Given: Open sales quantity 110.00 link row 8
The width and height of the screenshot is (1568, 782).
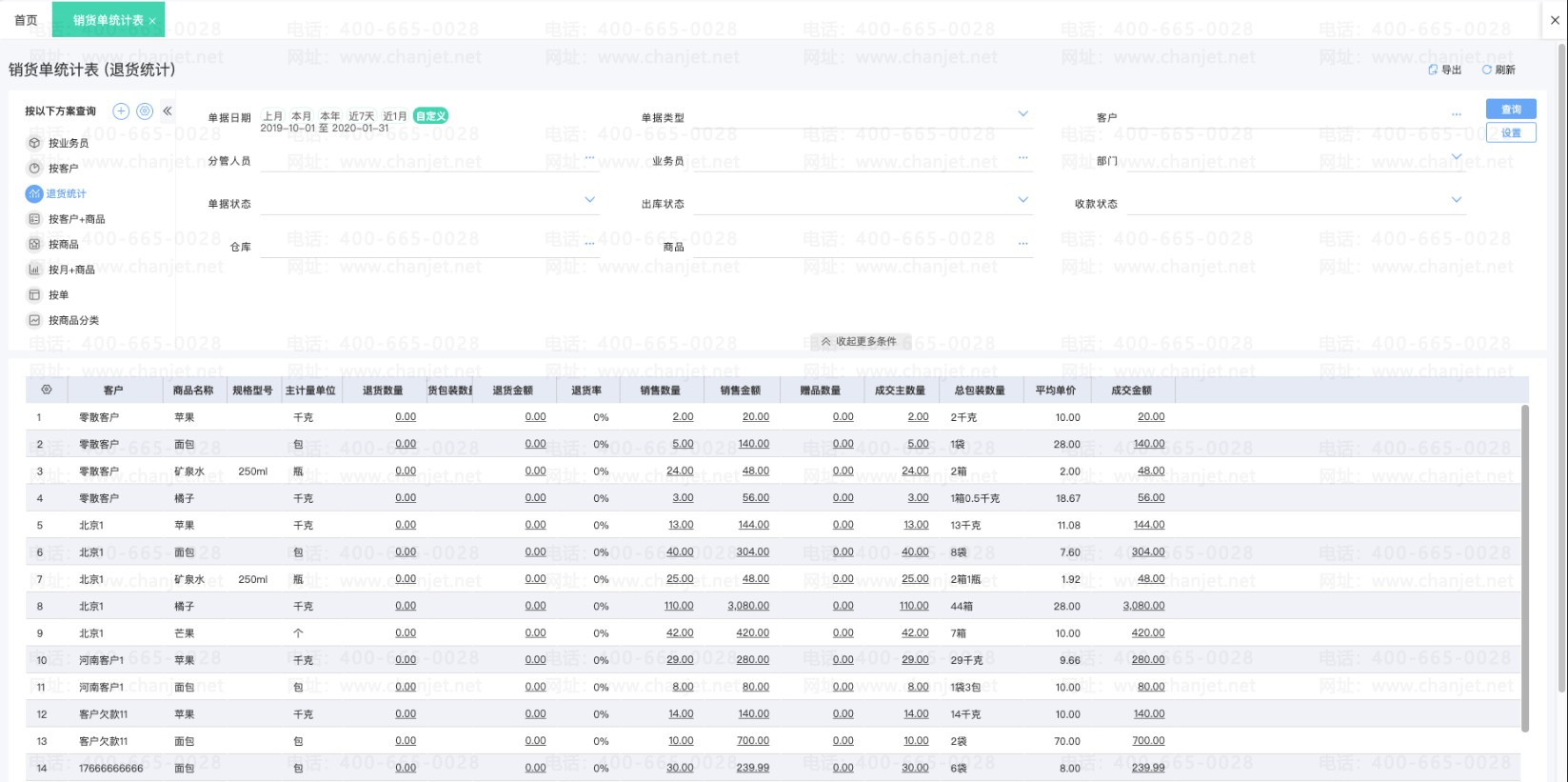Looking at the screenshot, I should pyautogui.click(x=679, y=606).
